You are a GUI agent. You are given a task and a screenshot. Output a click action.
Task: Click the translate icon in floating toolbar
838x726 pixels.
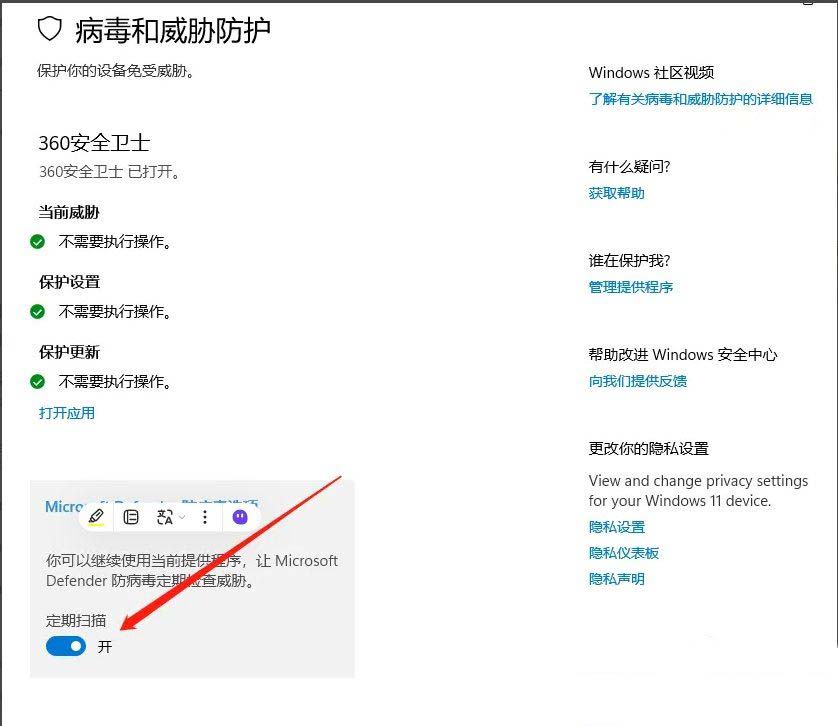165,517
